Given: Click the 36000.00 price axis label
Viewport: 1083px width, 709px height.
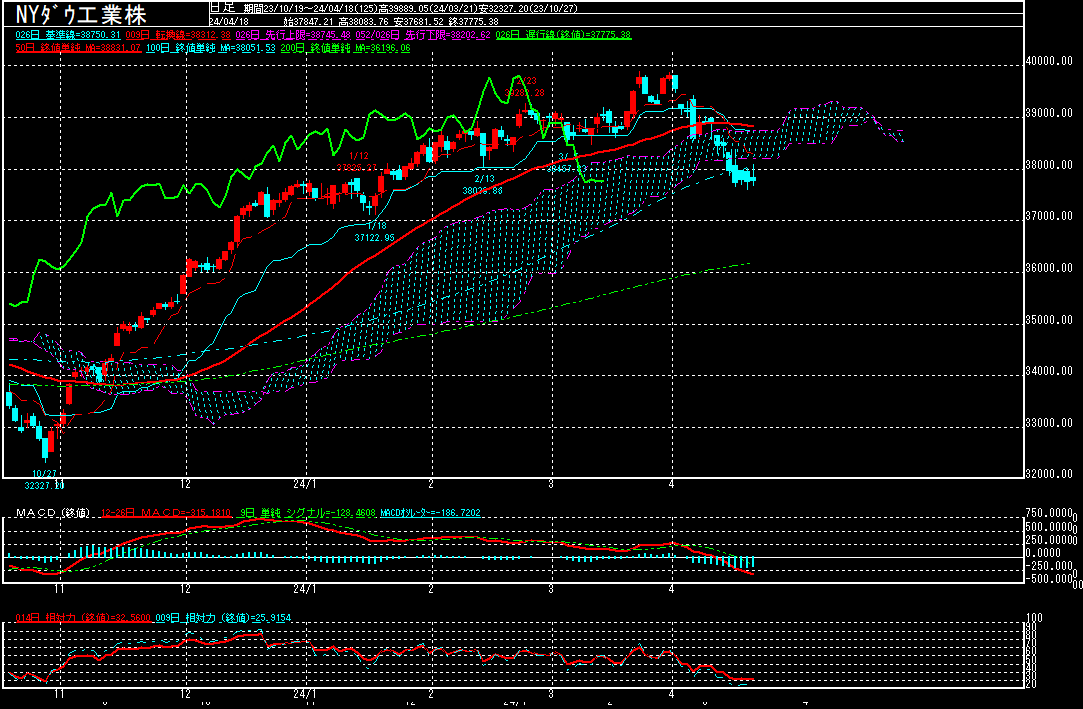Looking at the screenshot, I should (x=1049, y=268).
